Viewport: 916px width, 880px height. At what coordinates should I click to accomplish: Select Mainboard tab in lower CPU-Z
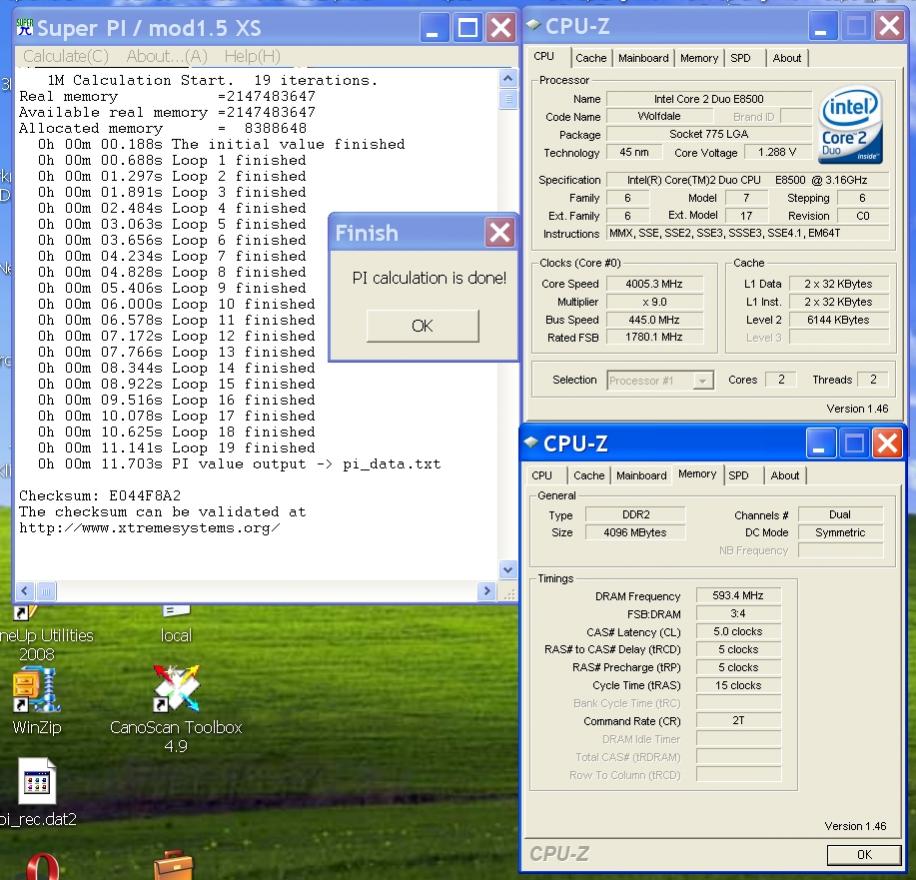(641, 476)
